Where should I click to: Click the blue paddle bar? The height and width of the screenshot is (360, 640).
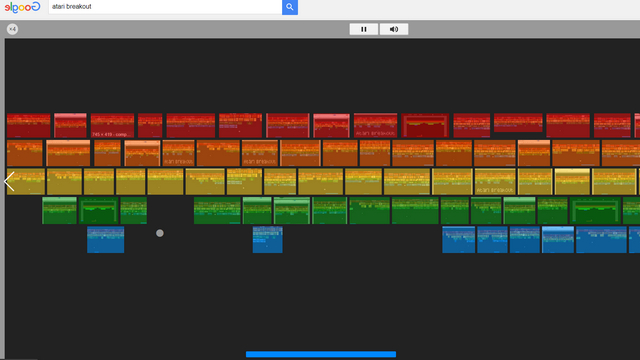(321, 354)
